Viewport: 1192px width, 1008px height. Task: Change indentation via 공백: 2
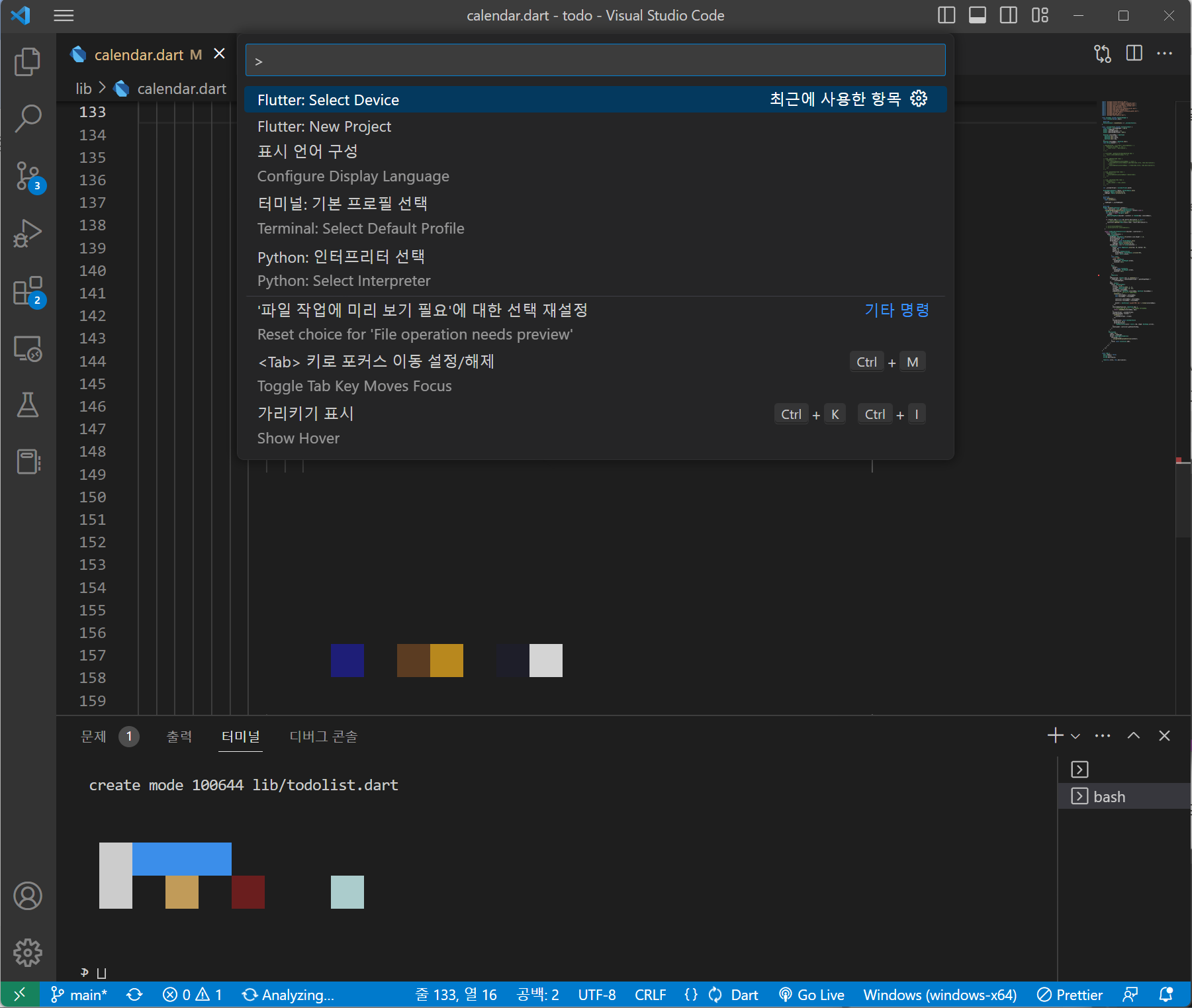538,995
